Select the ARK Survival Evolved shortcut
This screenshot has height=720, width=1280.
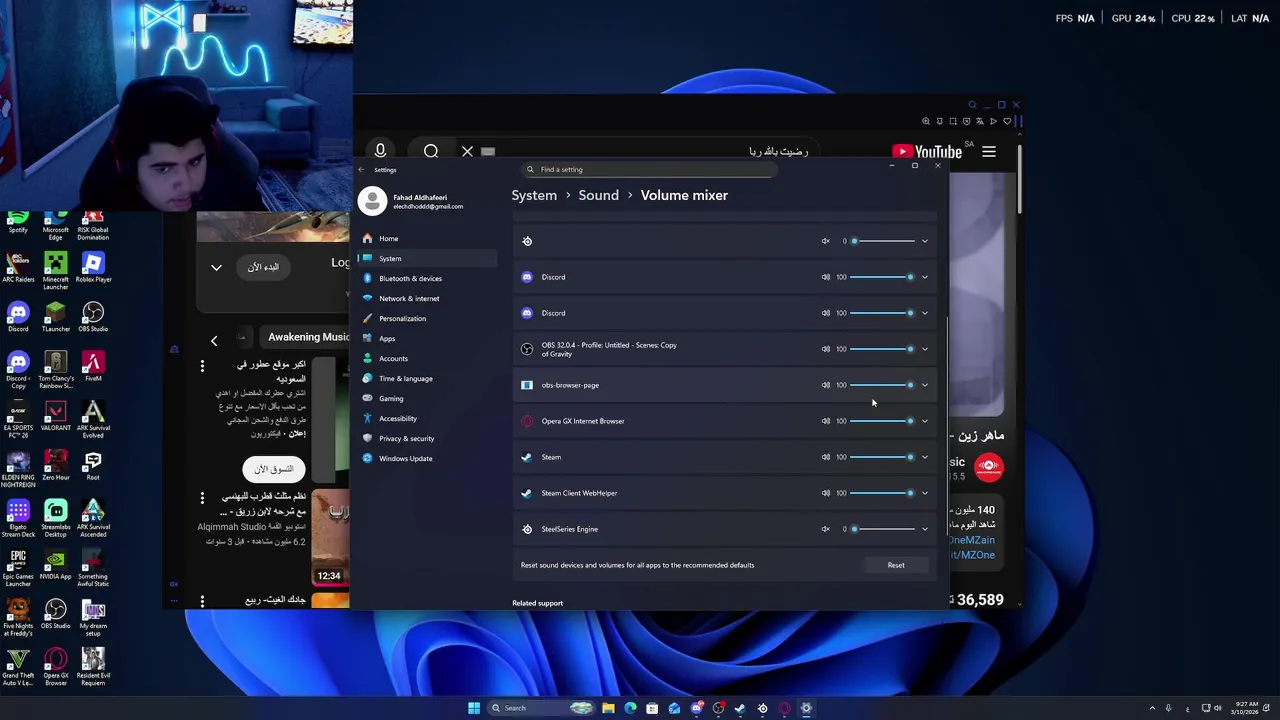tap(93, 420)
